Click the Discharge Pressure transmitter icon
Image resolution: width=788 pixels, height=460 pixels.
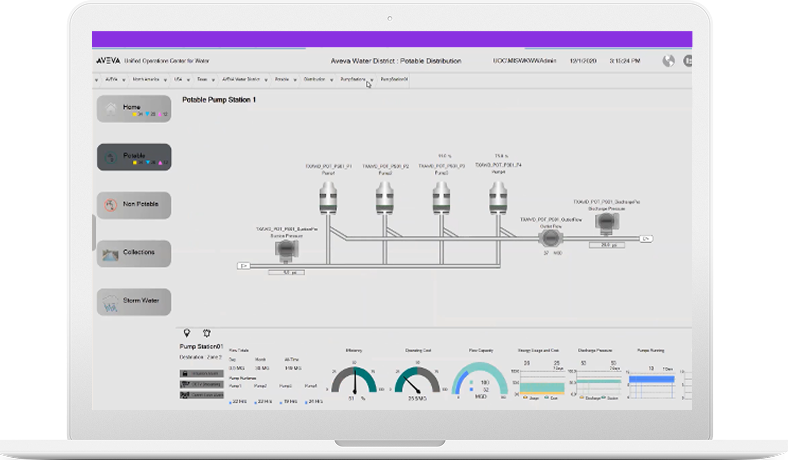click(607, 222)
